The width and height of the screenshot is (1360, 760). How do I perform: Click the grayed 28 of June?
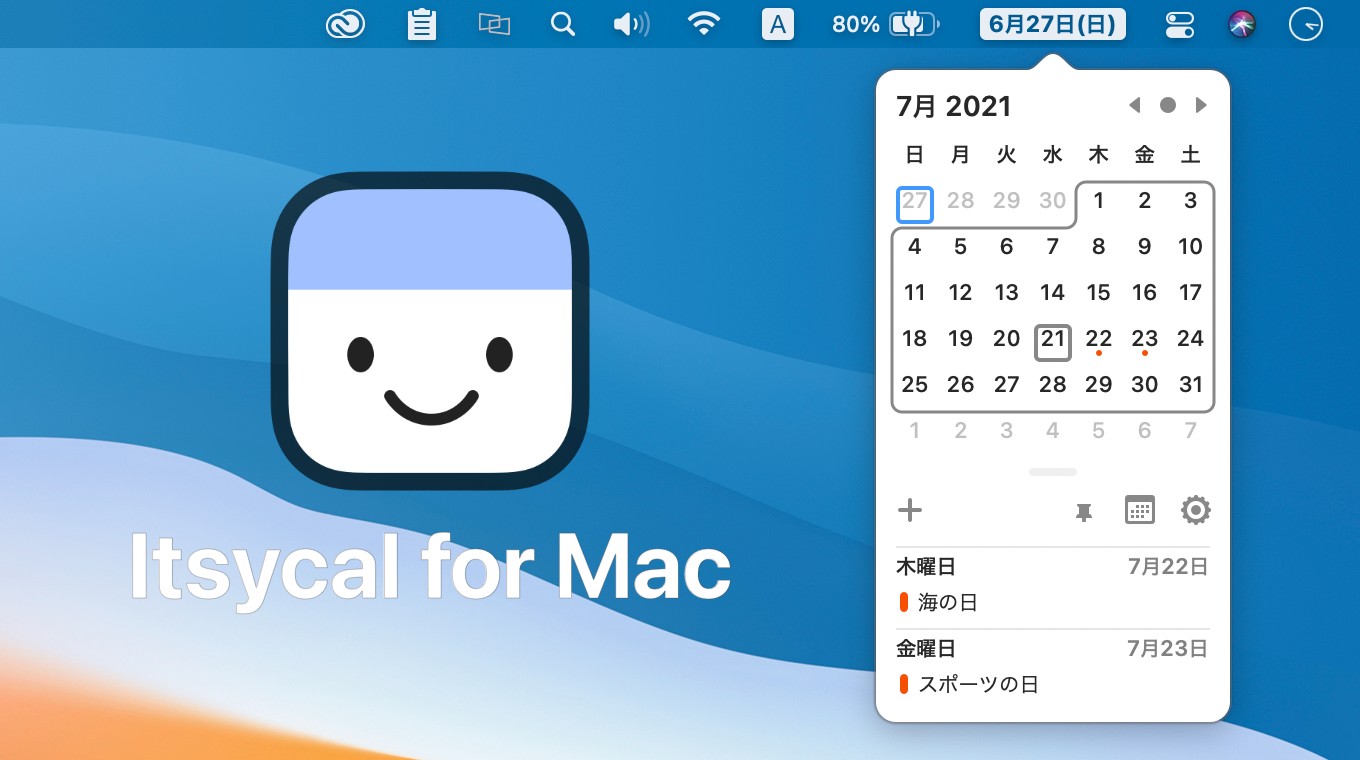pos(961,201)
